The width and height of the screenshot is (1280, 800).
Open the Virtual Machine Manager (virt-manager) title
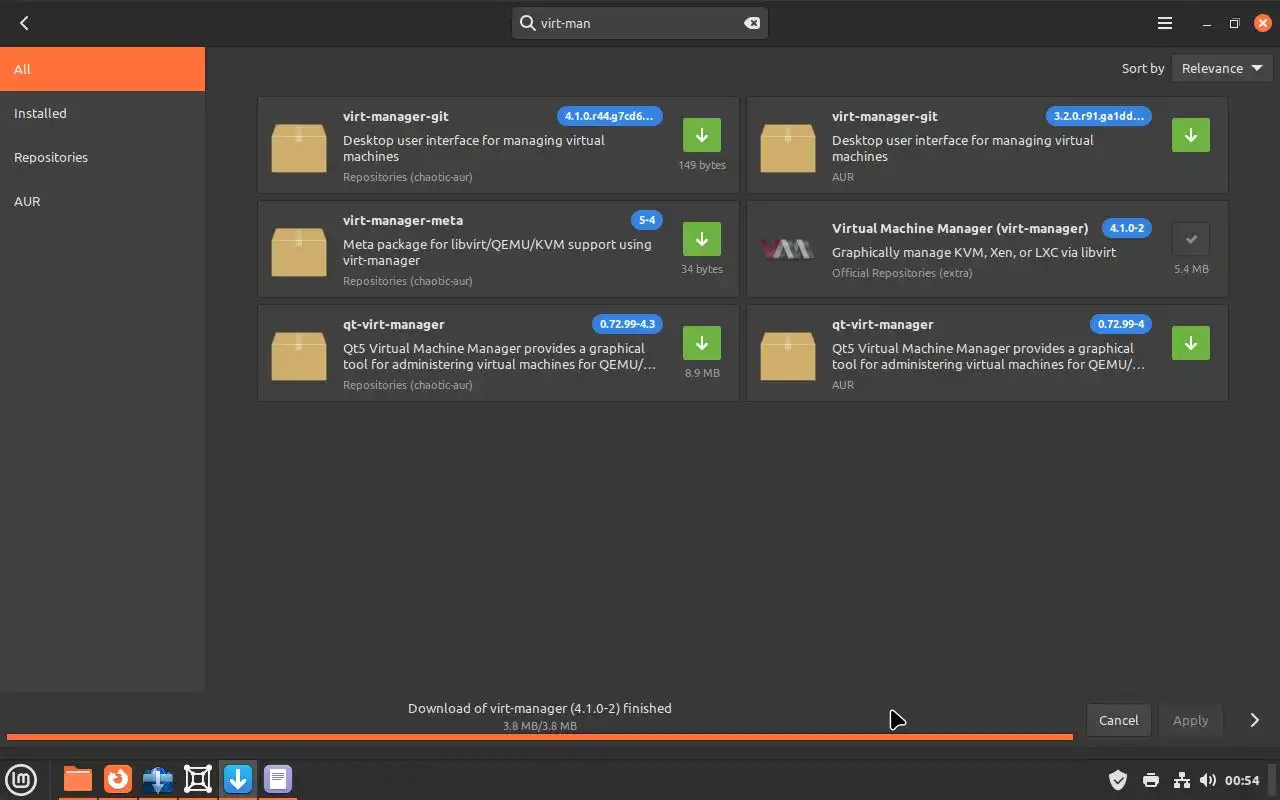(x=960, y=228)
